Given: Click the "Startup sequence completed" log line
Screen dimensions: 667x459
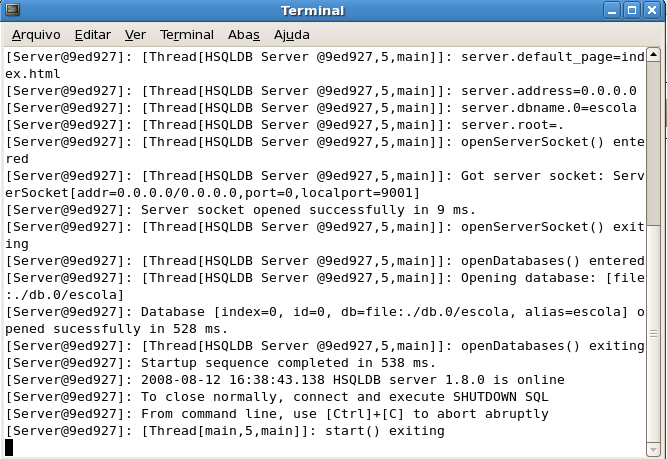Looking at the screenshot, I should coord(221,363).
